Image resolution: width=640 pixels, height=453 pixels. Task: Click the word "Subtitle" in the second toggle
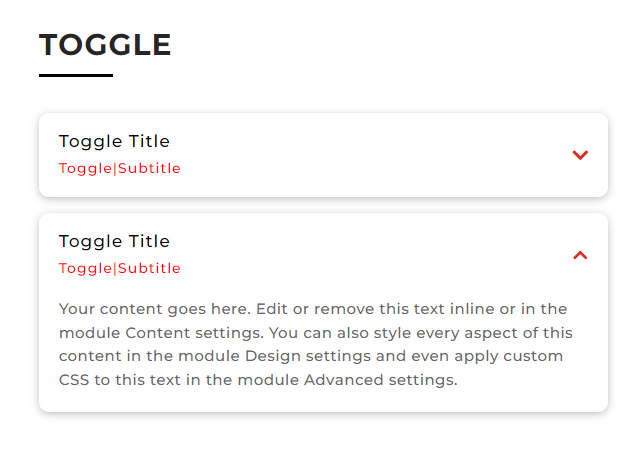pos(149,268)
